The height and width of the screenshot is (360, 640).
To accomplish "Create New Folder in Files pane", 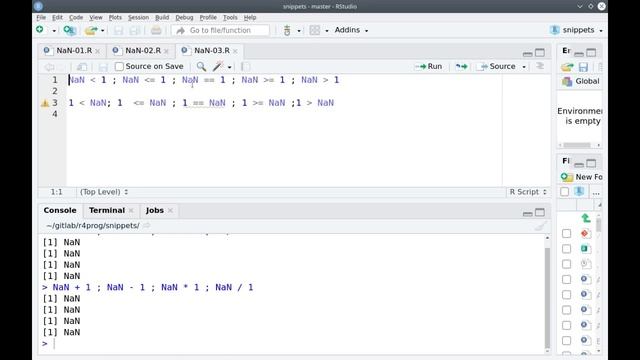I will pyautogui.click(x=582, y=177).
